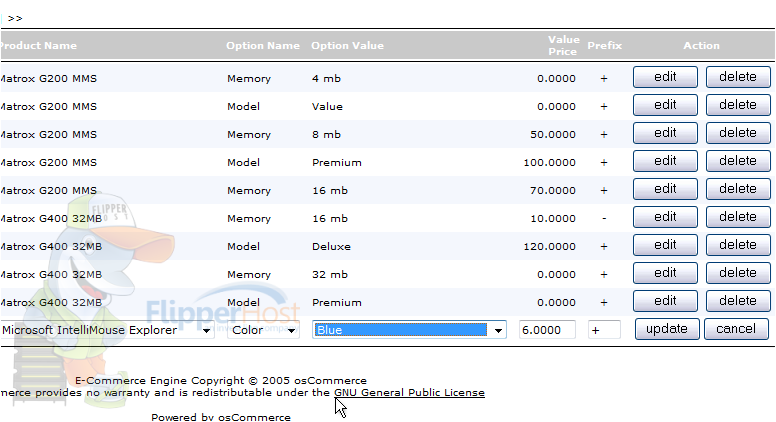Click the prefix field containing +
Viewport: 776px width, 422px height.
click(604, 330)
